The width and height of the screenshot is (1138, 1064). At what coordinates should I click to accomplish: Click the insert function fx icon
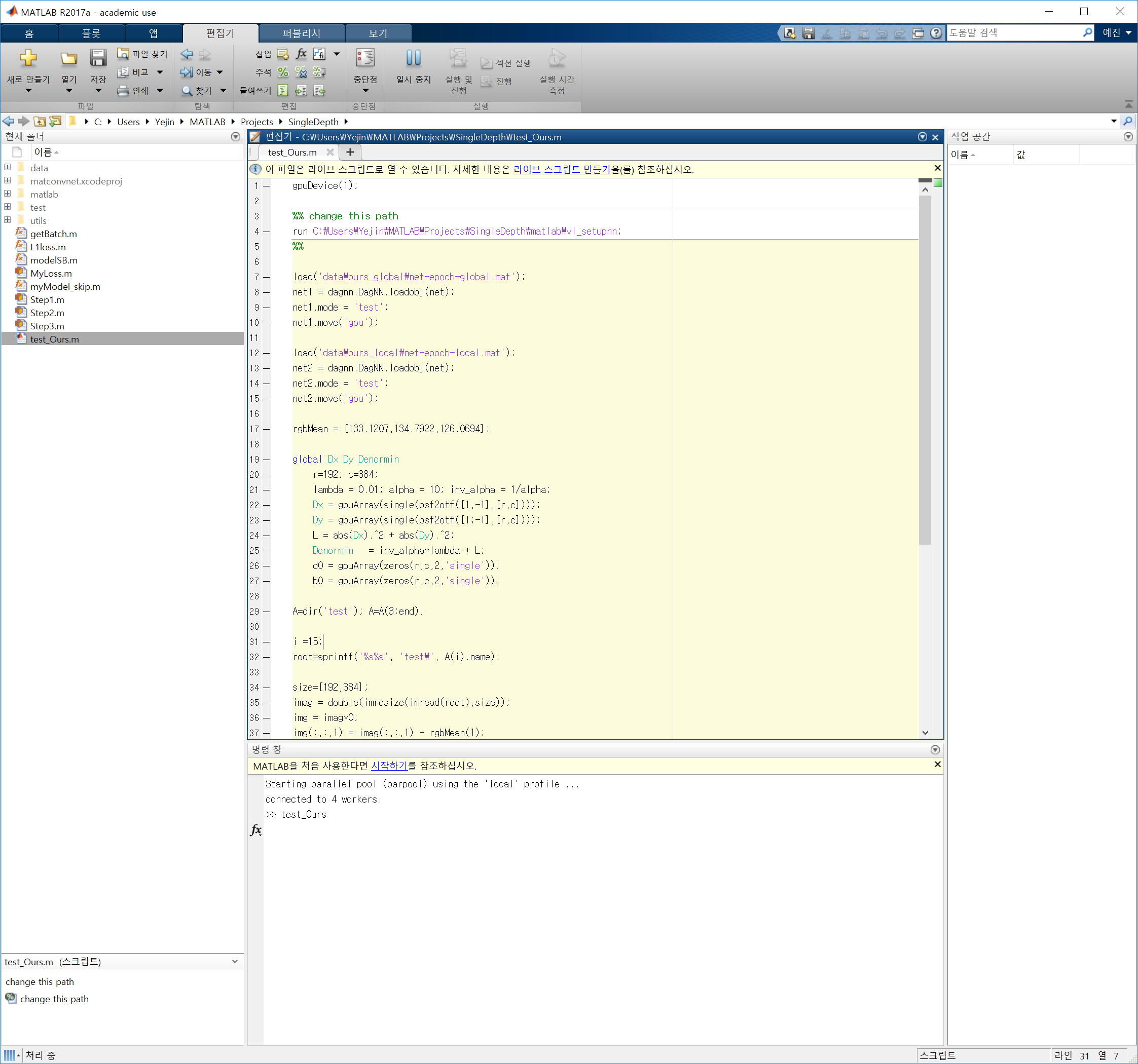(301, 54)
